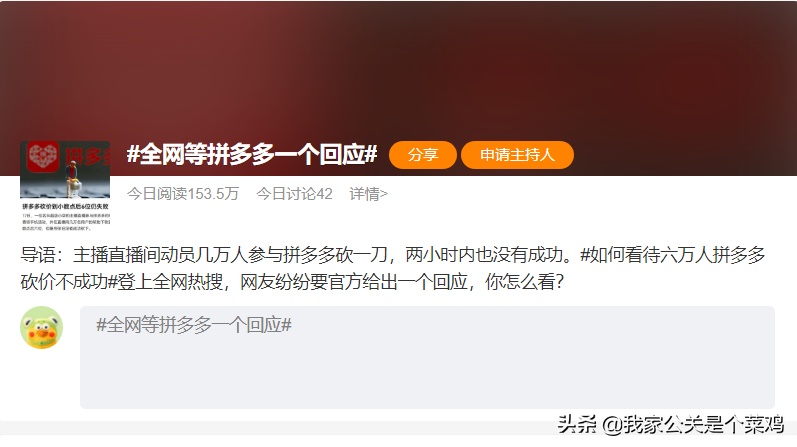Viewport: 797px width, 447px height.
Task: Click the blurred dark red banner background
Action: tap(398, 66)
